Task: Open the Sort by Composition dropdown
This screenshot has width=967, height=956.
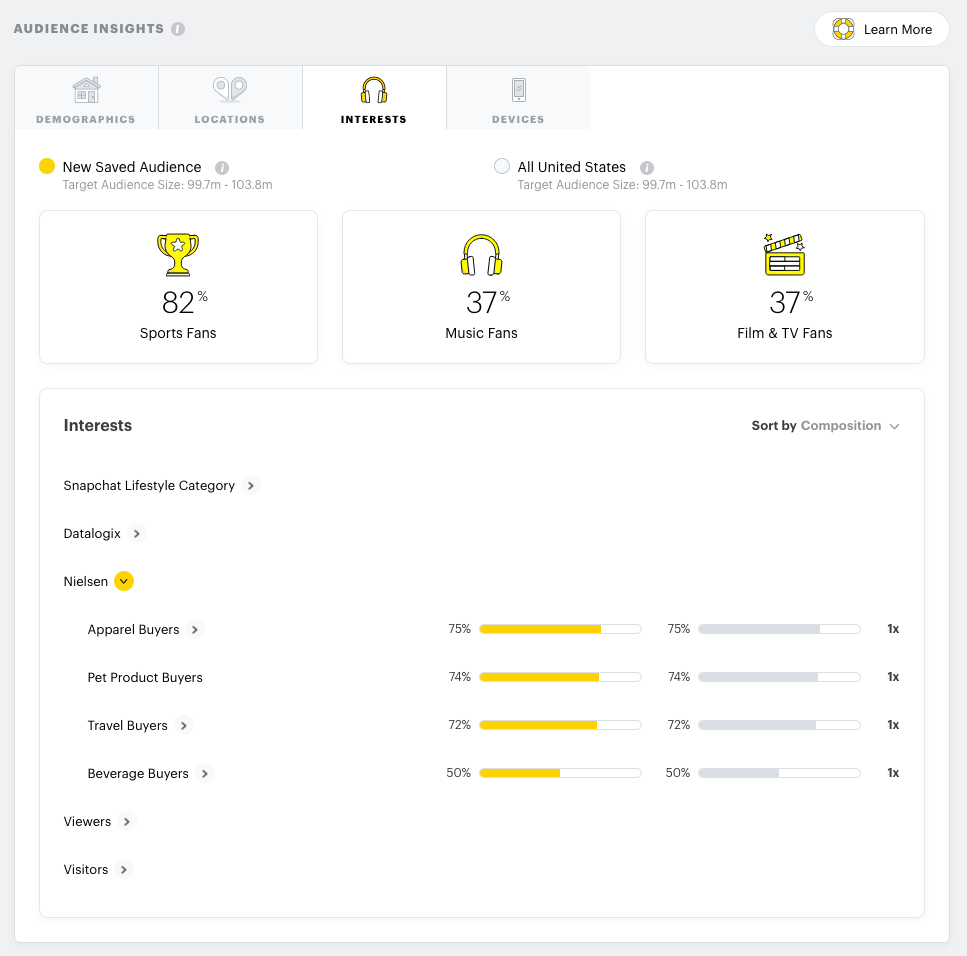Action: point(825,426)
